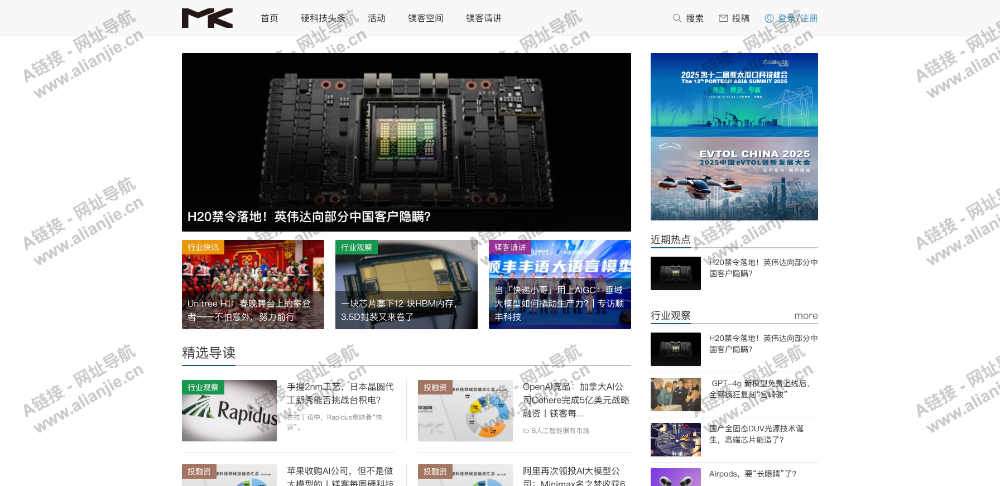Click the 行业观察 sidebar section heading

point(670,316)
